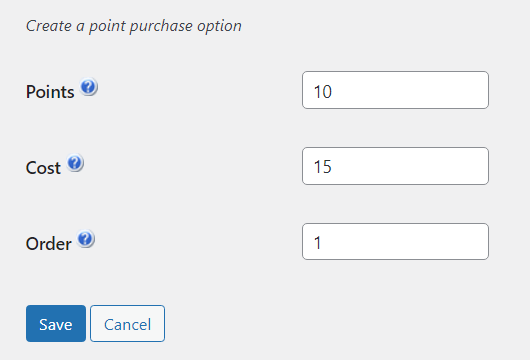Click the blue help icon beside Order
This screenshot has height=360, width=530.
click(x=86, y=239)
